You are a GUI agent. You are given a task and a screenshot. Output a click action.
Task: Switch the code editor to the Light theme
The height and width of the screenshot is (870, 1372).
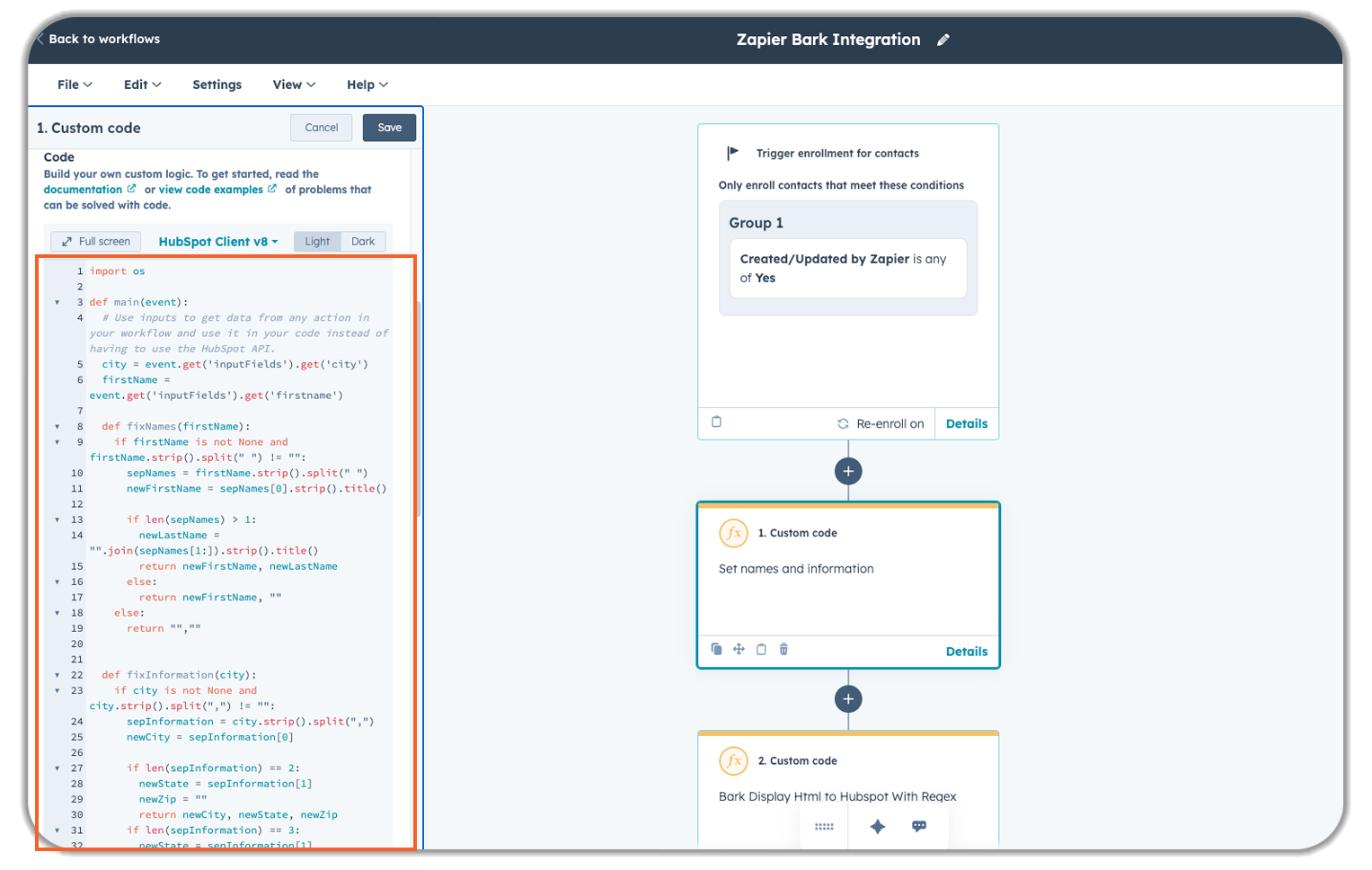317,241
